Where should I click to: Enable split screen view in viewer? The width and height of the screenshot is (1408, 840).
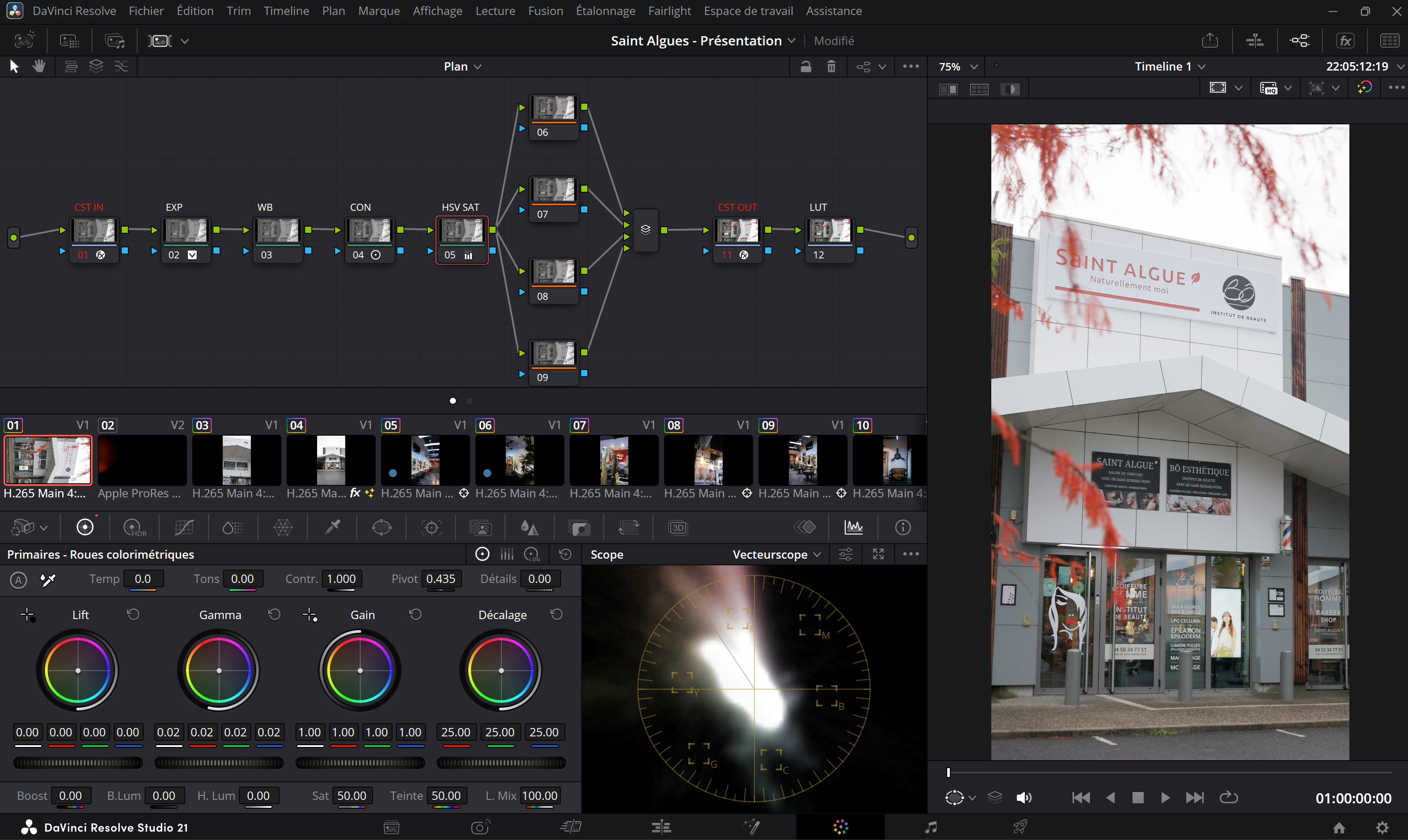point(979,89)
